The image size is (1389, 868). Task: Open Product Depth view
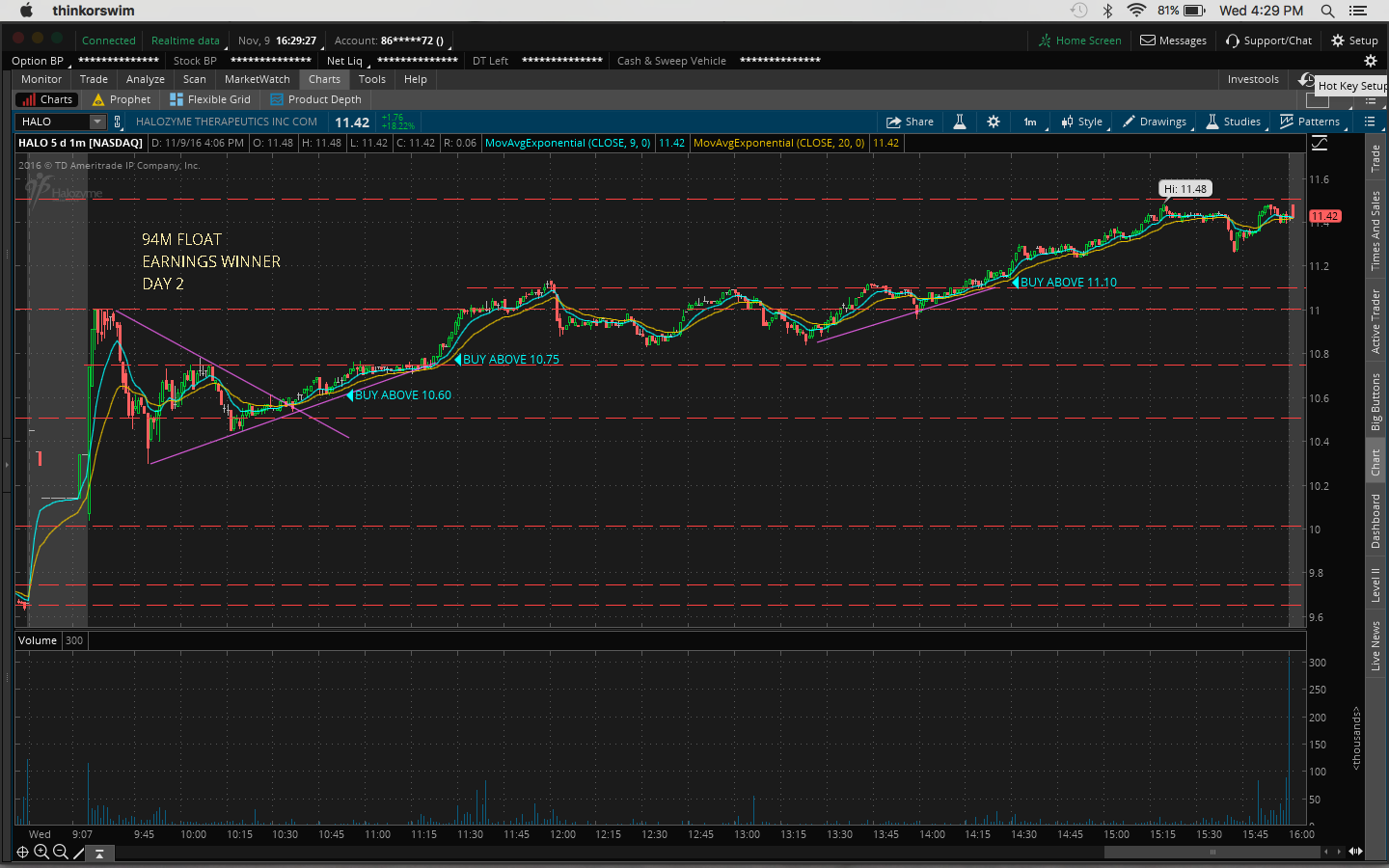tap(315, 99)
